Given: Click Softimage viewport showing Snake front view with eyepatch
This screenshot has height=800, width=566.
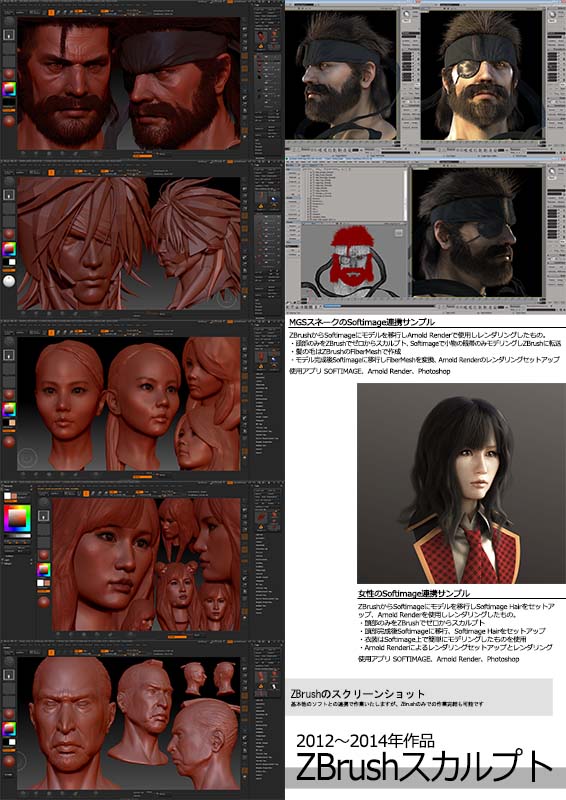Looking at the screenshot, I should coord(481,75).
